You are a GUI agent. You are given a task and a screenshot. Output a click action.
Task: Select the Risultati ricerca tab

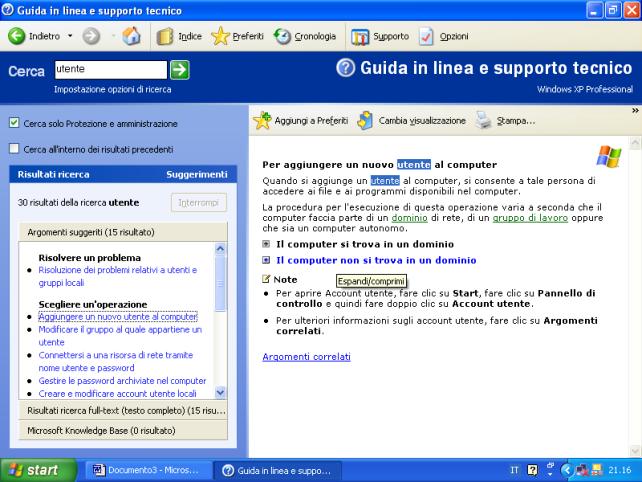tap(53, 174)
